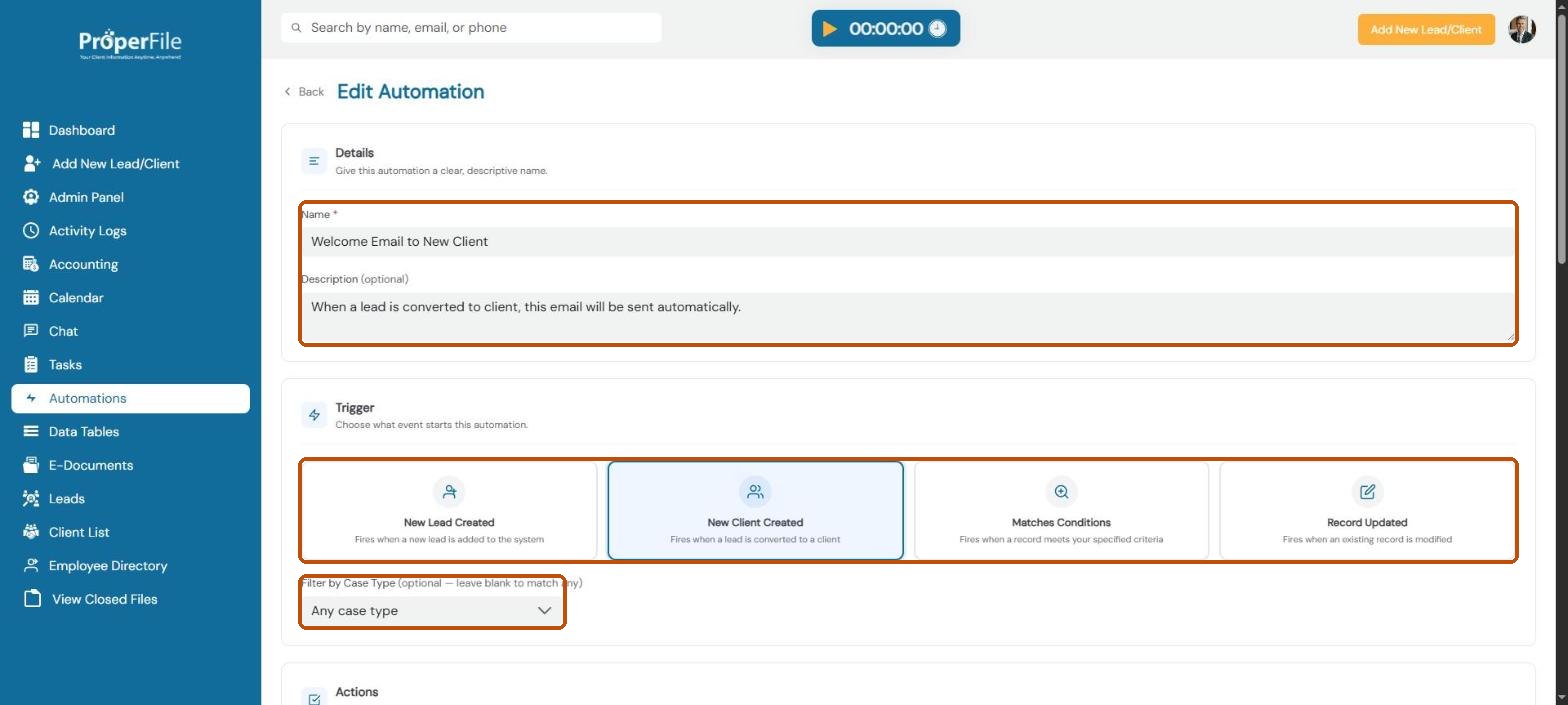Click the E-Documents icon in sidebar
Viewport: 1568px width, 705px height.
click(x=31, y=465)
